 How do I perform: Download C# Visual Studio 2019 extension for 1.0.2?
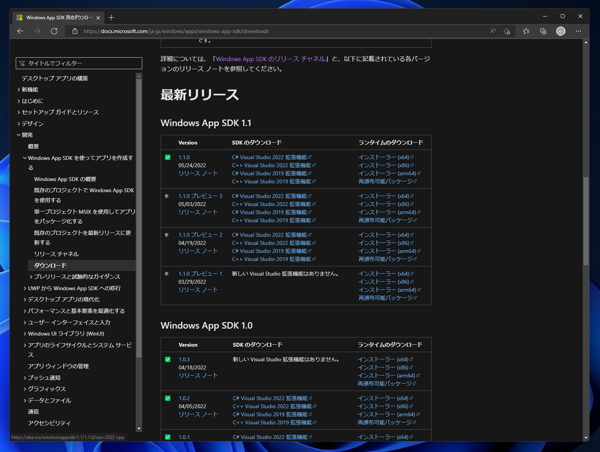[272, 414]
